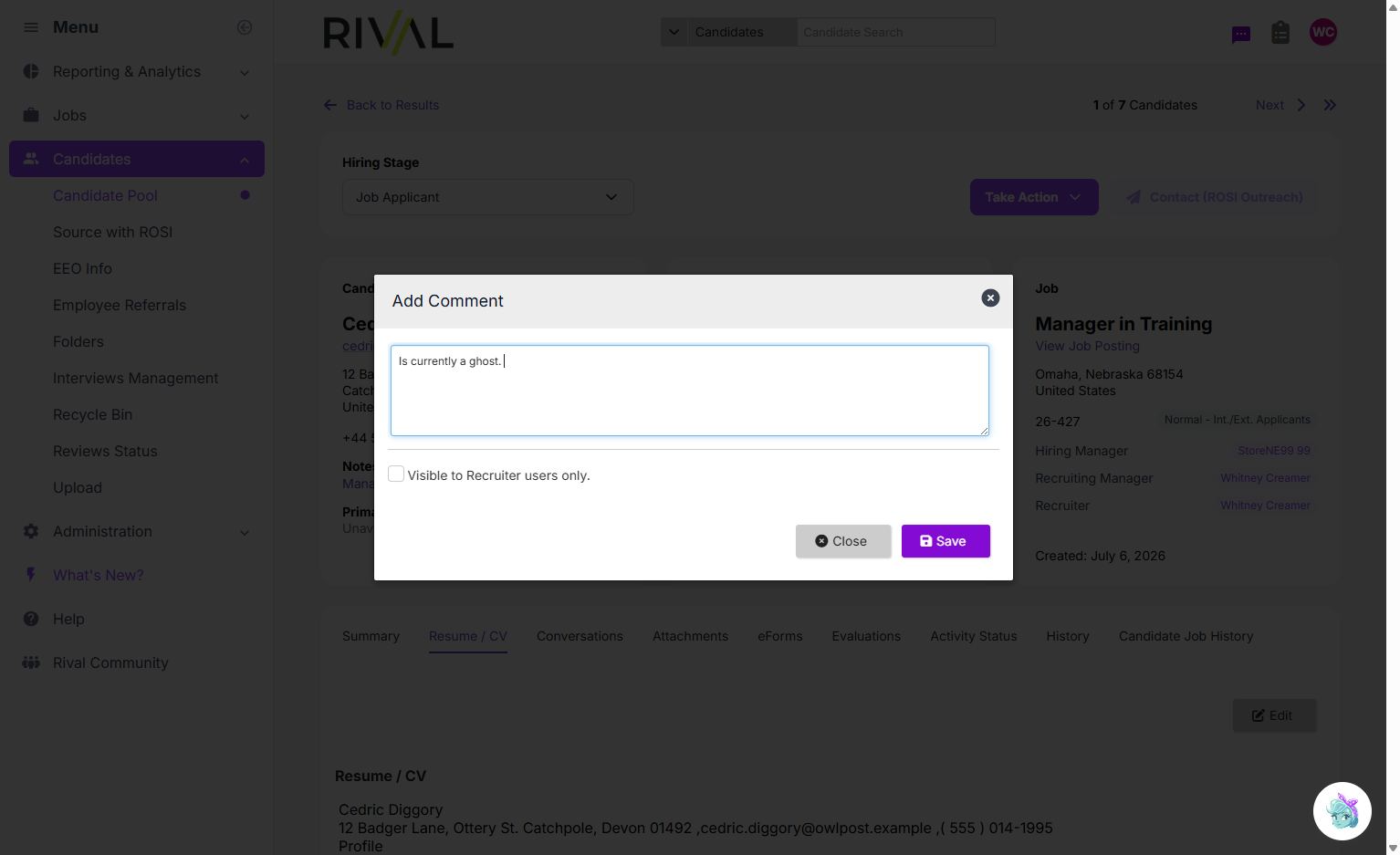Open the chat messages icon in header
Screen dimensions: 1400x855
pyautogui.click(x=1241, y=35)
